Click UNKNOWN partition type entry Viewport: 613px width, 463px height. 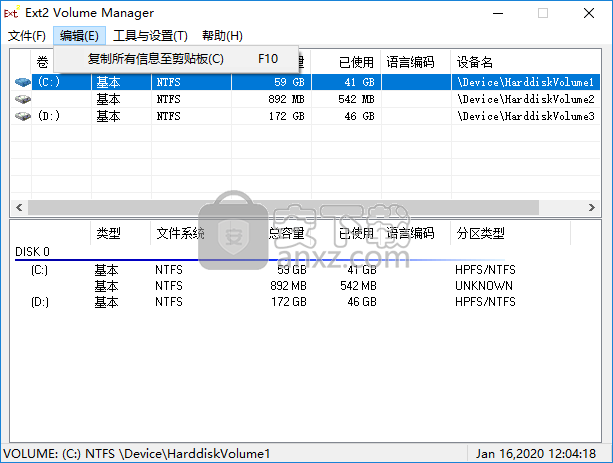484,286
